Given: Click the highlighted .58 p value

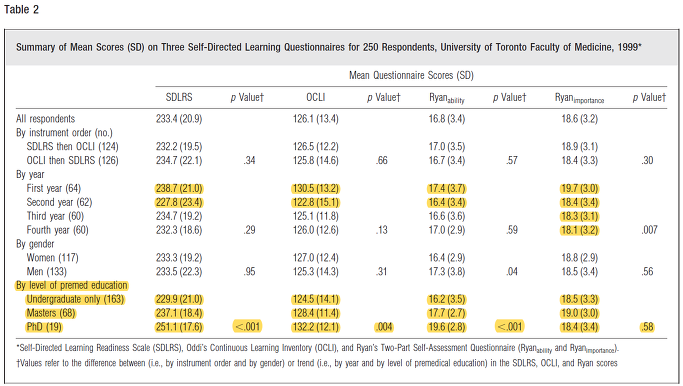Looking at the screenshot, I should 648,327.
